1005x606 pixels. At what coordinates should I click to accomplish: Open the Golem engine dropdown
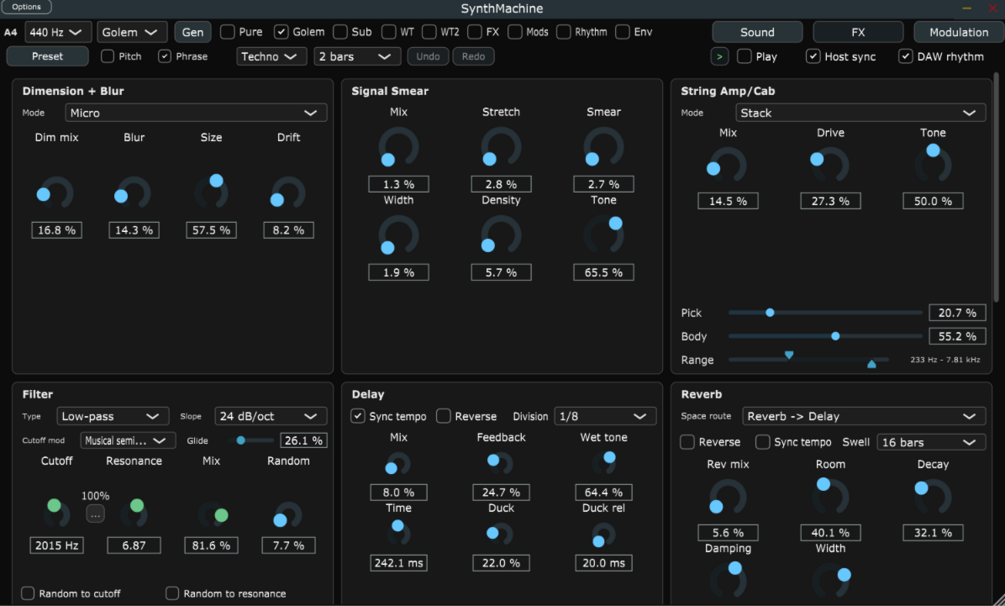[131, 32]
